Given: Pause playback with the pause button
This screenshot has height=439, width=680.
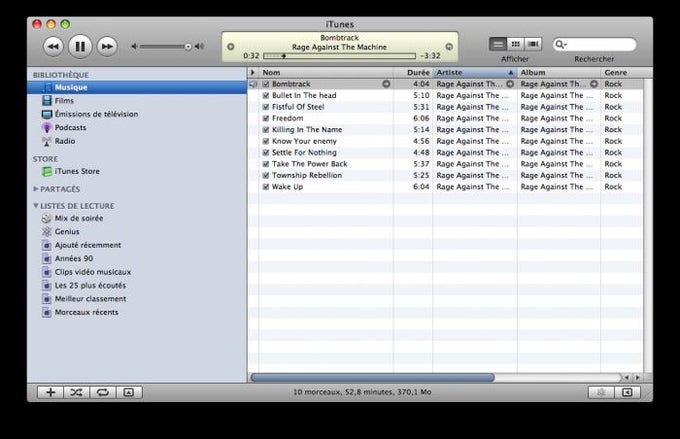Looking at the screenshot, I should pos(80,46).
